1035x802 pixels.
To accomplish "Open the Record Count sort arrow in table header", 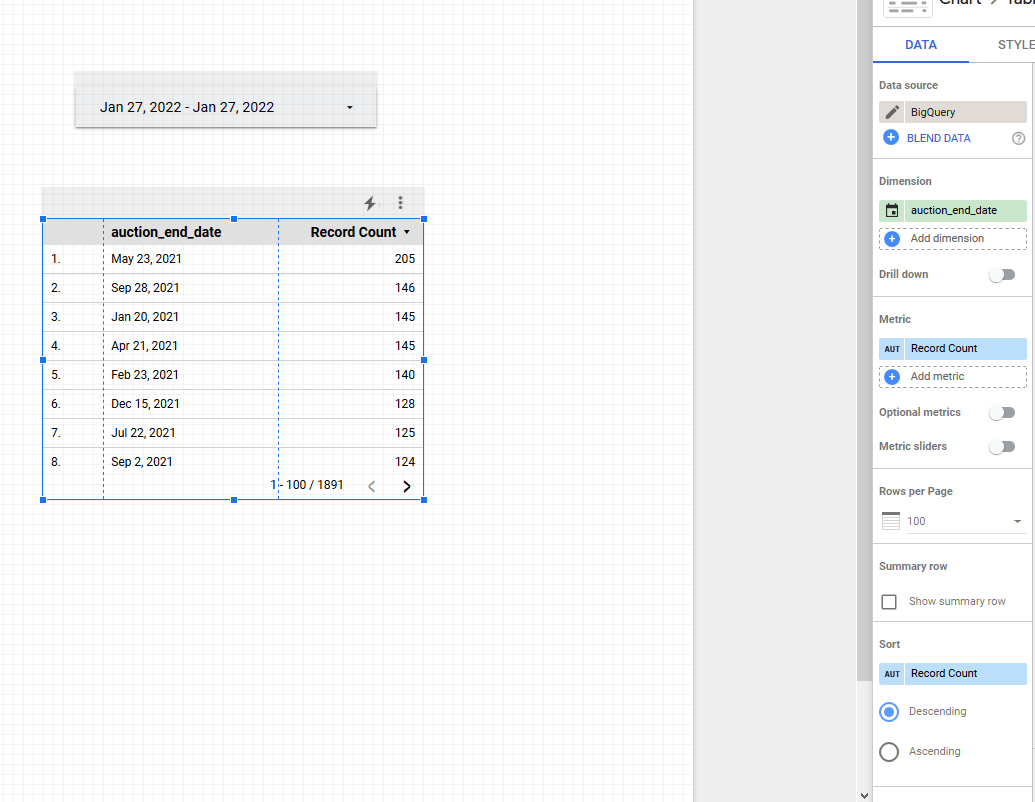I will 406,231.
